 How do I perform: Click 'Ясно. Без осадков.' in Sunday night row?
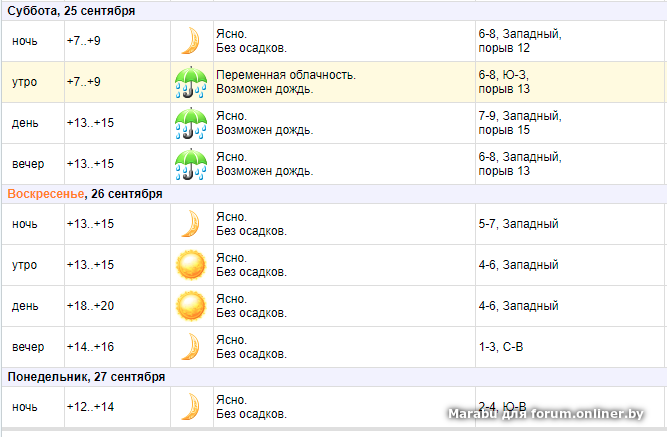point(251,224)
